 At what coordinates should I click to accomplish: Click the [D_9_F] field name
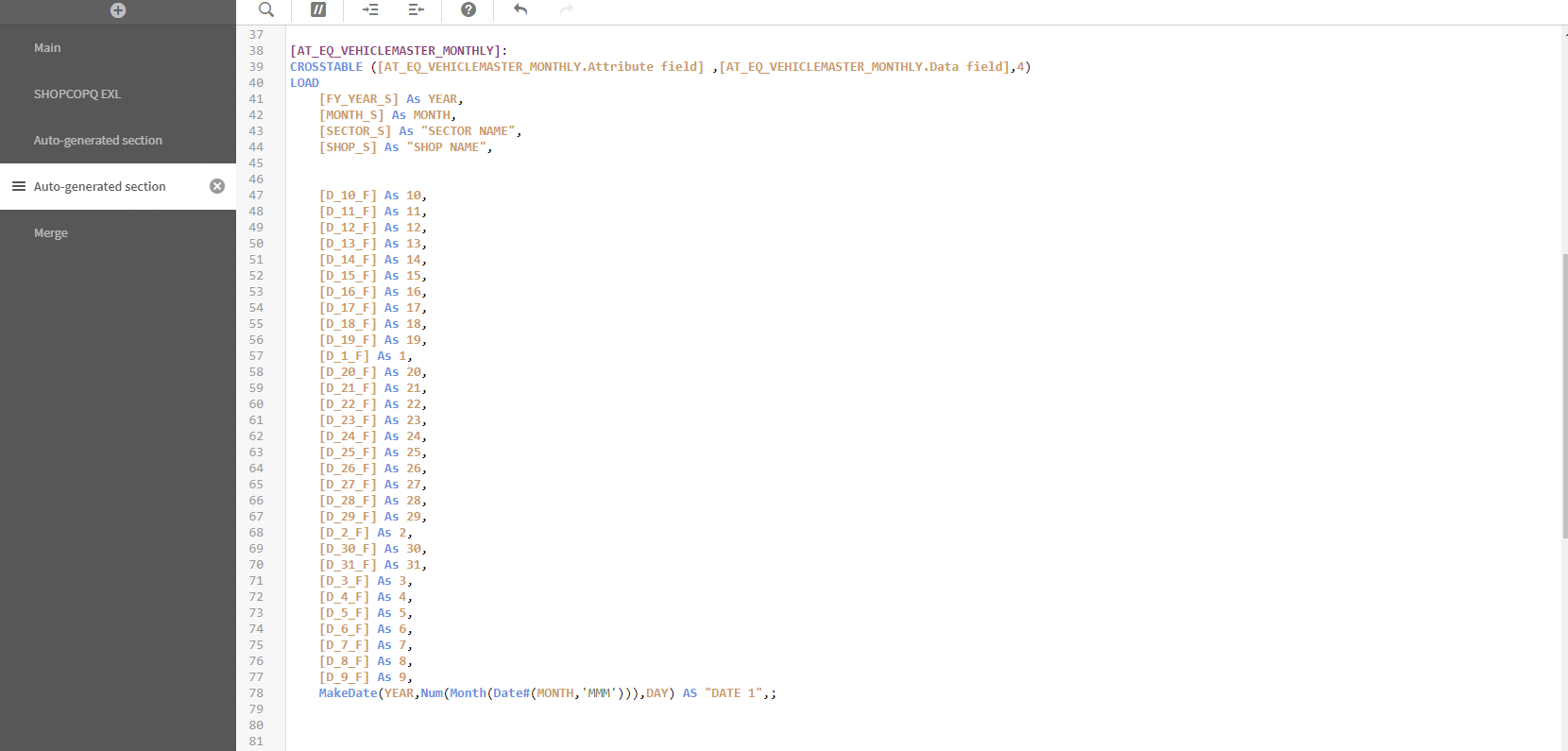(x=344, y=677)
